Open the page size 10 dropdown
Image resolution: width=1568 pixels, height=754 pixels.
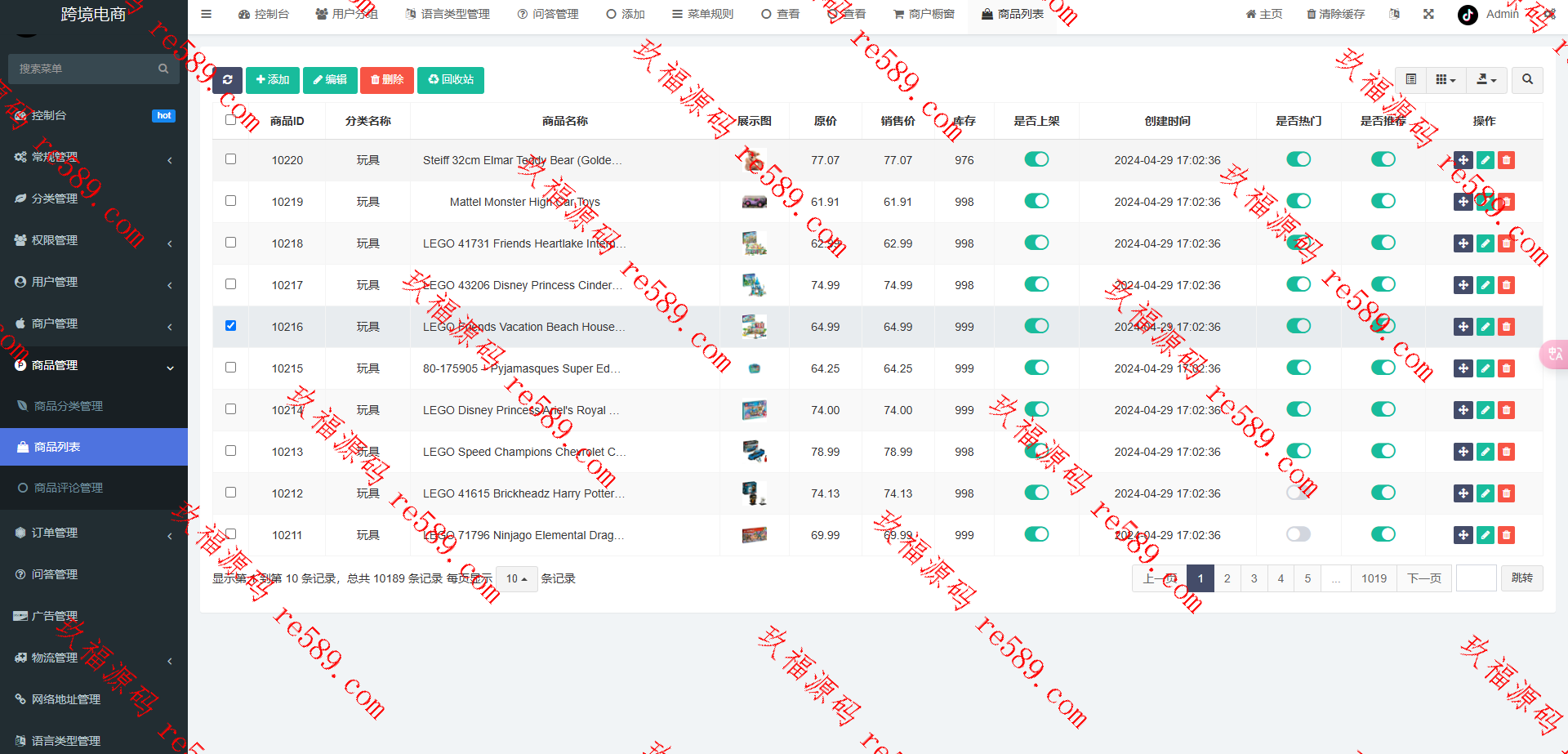pos(516,579)
